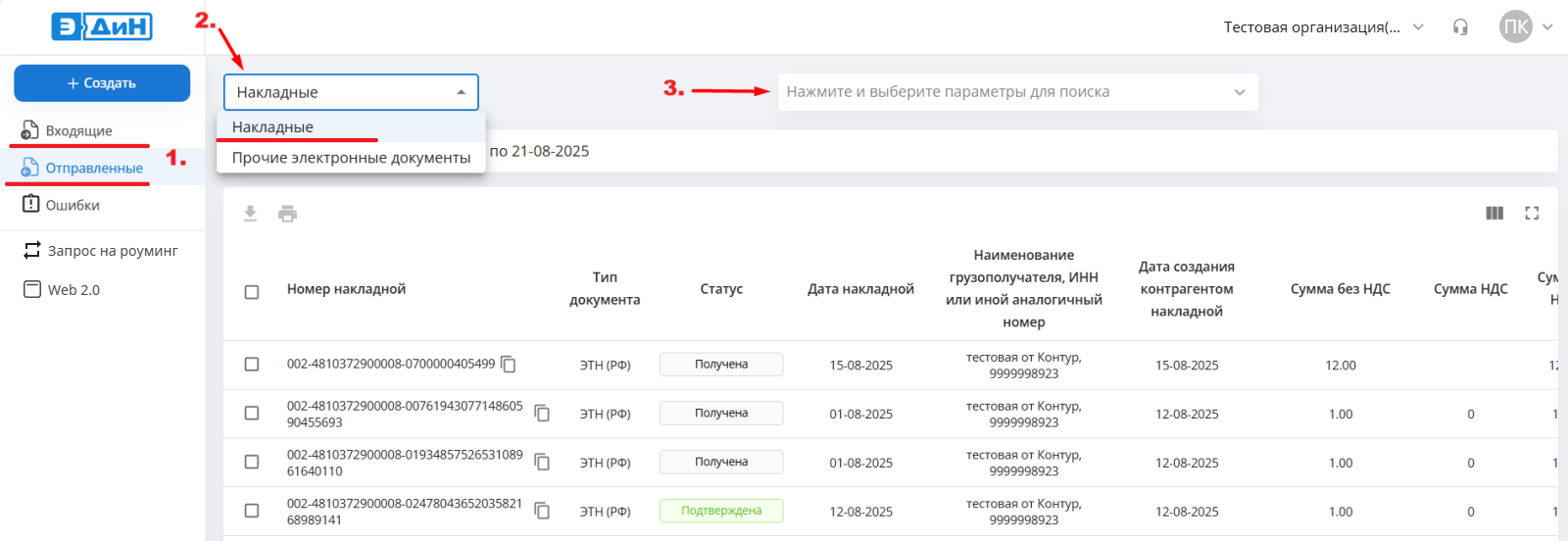Copy invoice number ending 68989141
1568x541 pixels.
click(542, 512)
